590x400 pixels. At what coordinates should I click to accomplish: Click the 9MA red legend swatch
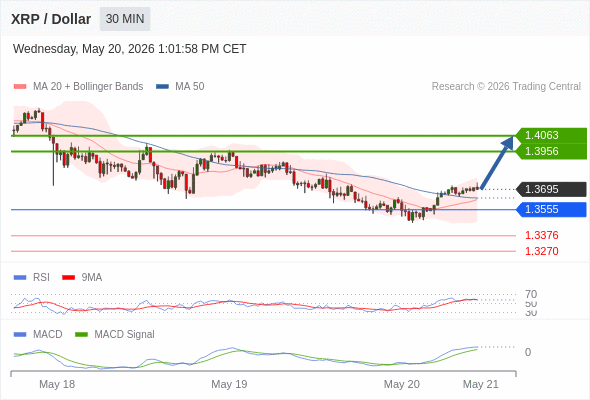pyautogui.click(x=68, y=278)
